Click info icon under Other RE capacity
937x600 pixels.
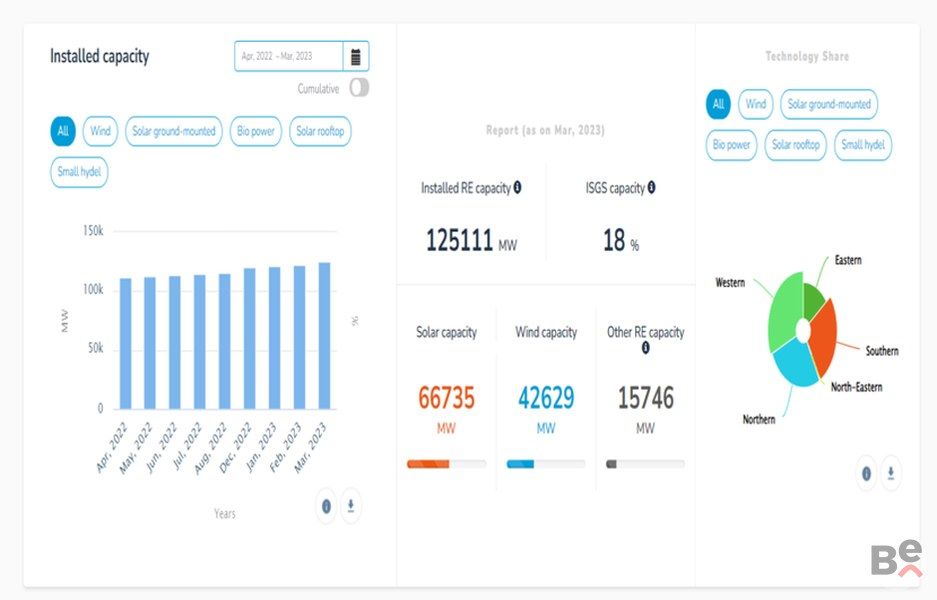pyautogui.click(x=645, y=348)
